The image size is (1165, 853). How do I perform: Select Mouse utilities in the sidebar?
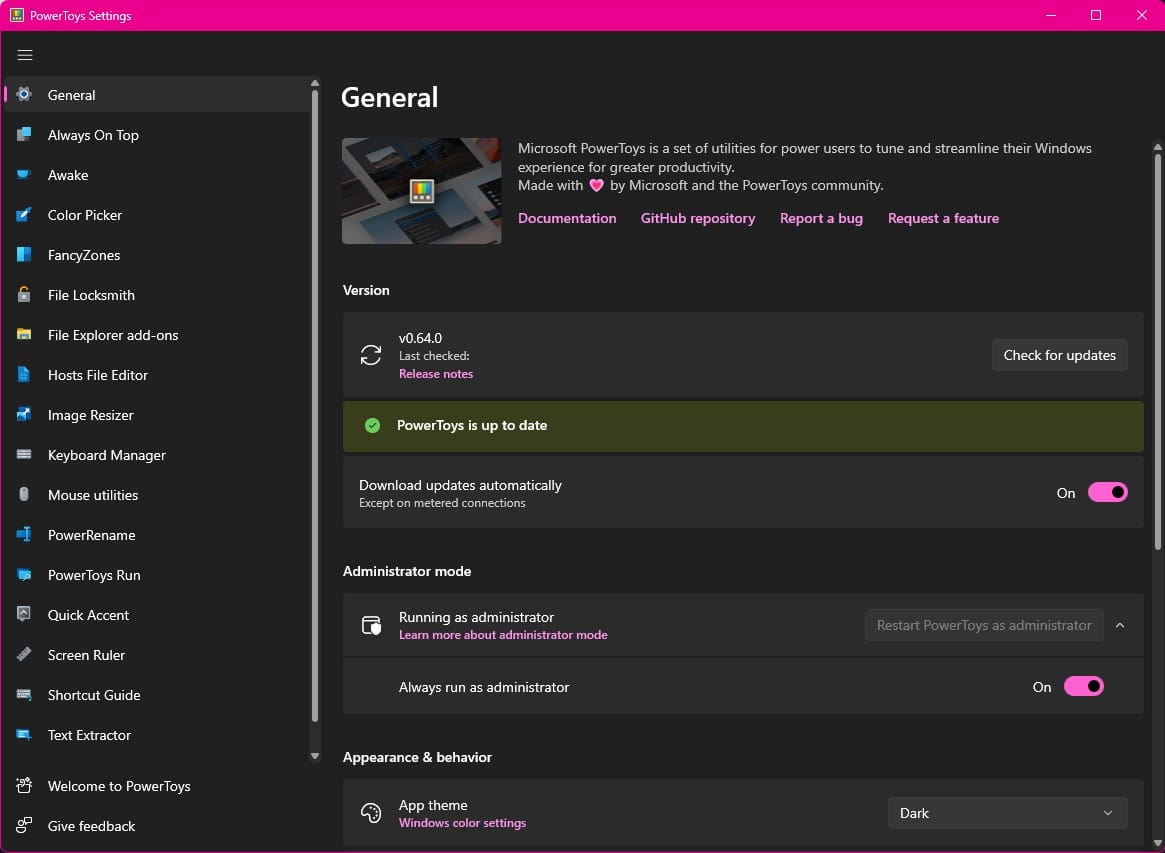coord(23,495)
